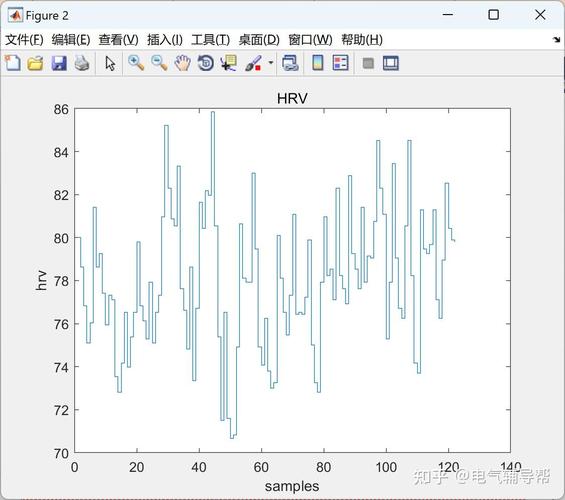
Task: Click the New Figure icon
Action: (13, 63)
